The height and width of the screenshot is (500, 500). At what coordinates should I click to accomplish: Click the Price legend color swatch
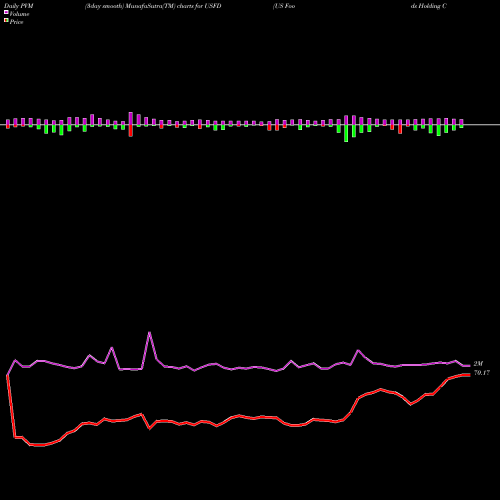[x=6, y=20]
